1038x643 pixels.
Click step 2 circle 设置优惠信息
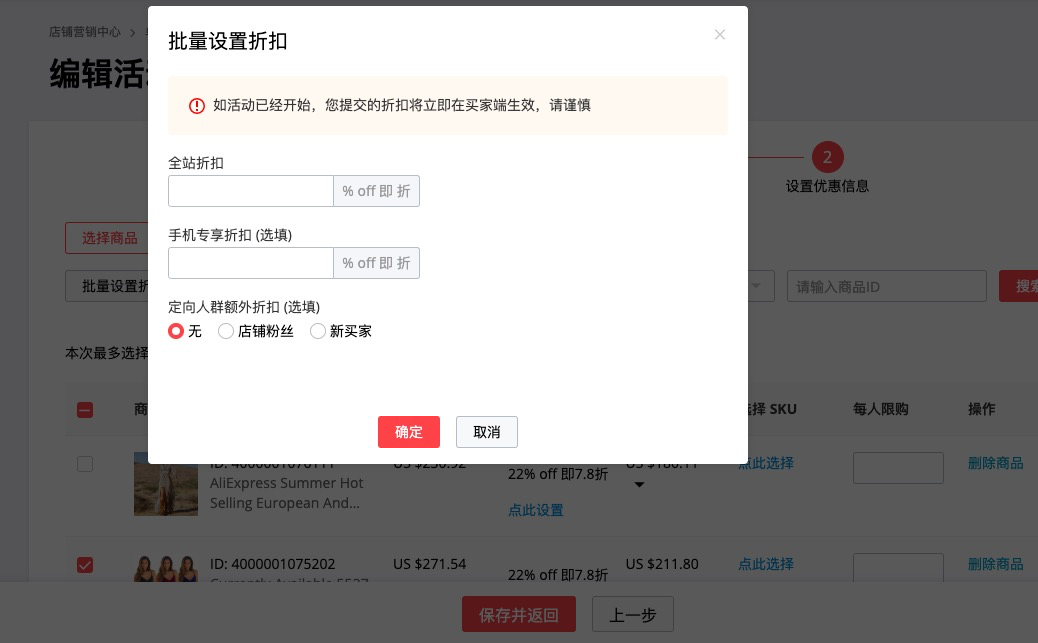pyautogui.click(x=827, y=158)
